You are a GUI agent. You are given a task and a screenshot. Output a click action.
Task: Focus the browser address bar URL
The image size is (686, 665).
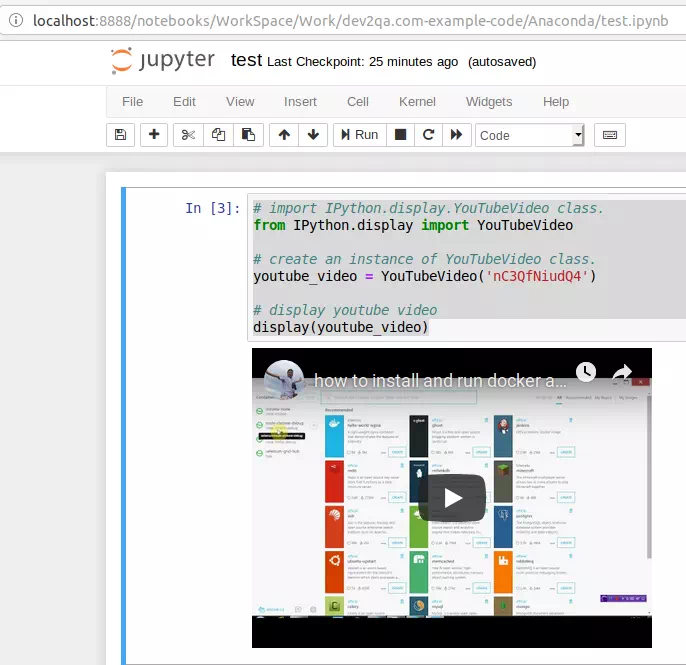point(350,21)
